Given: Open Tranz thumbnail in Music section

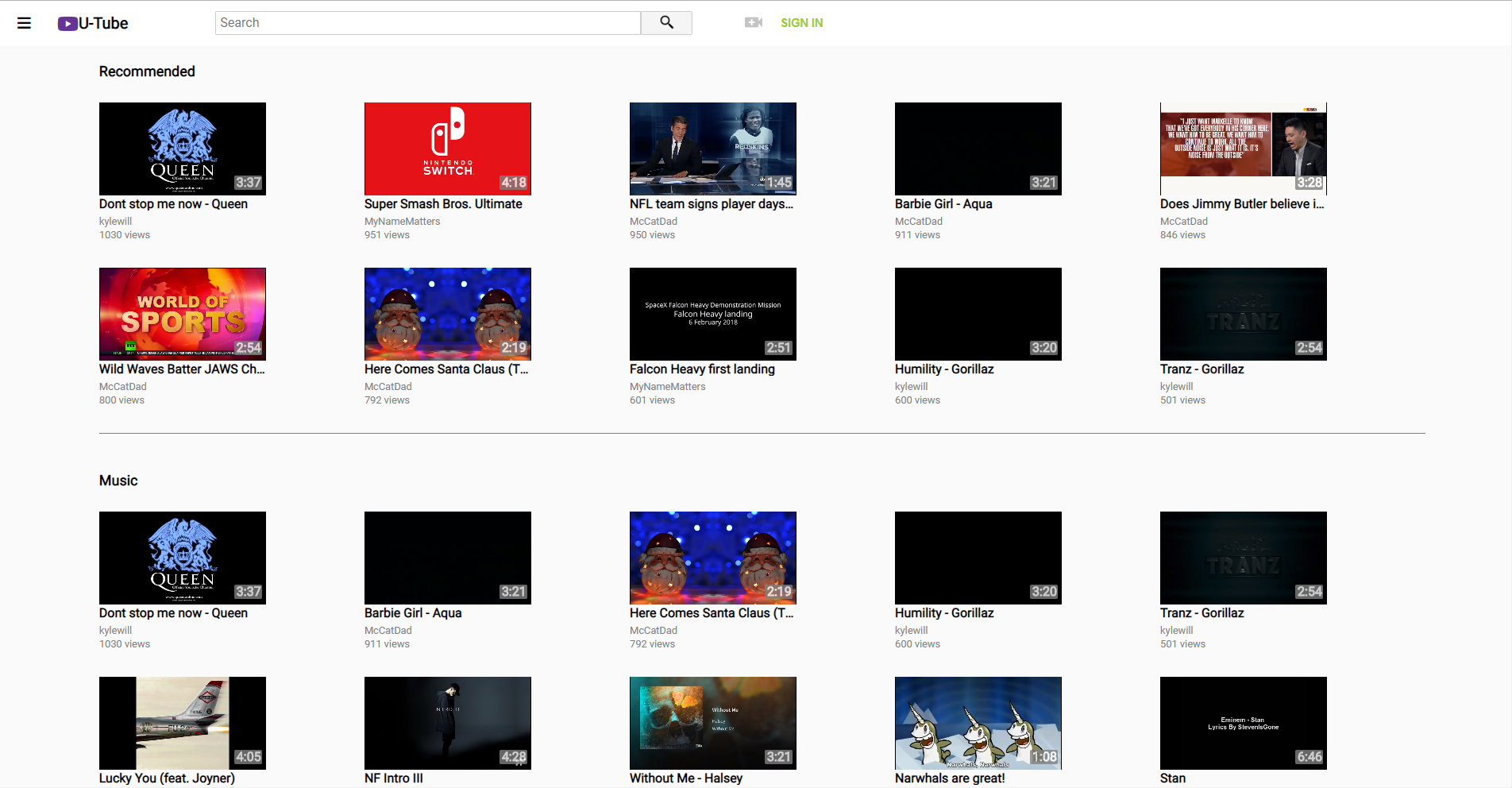Looking at the screenshot, I should 1244,558.
